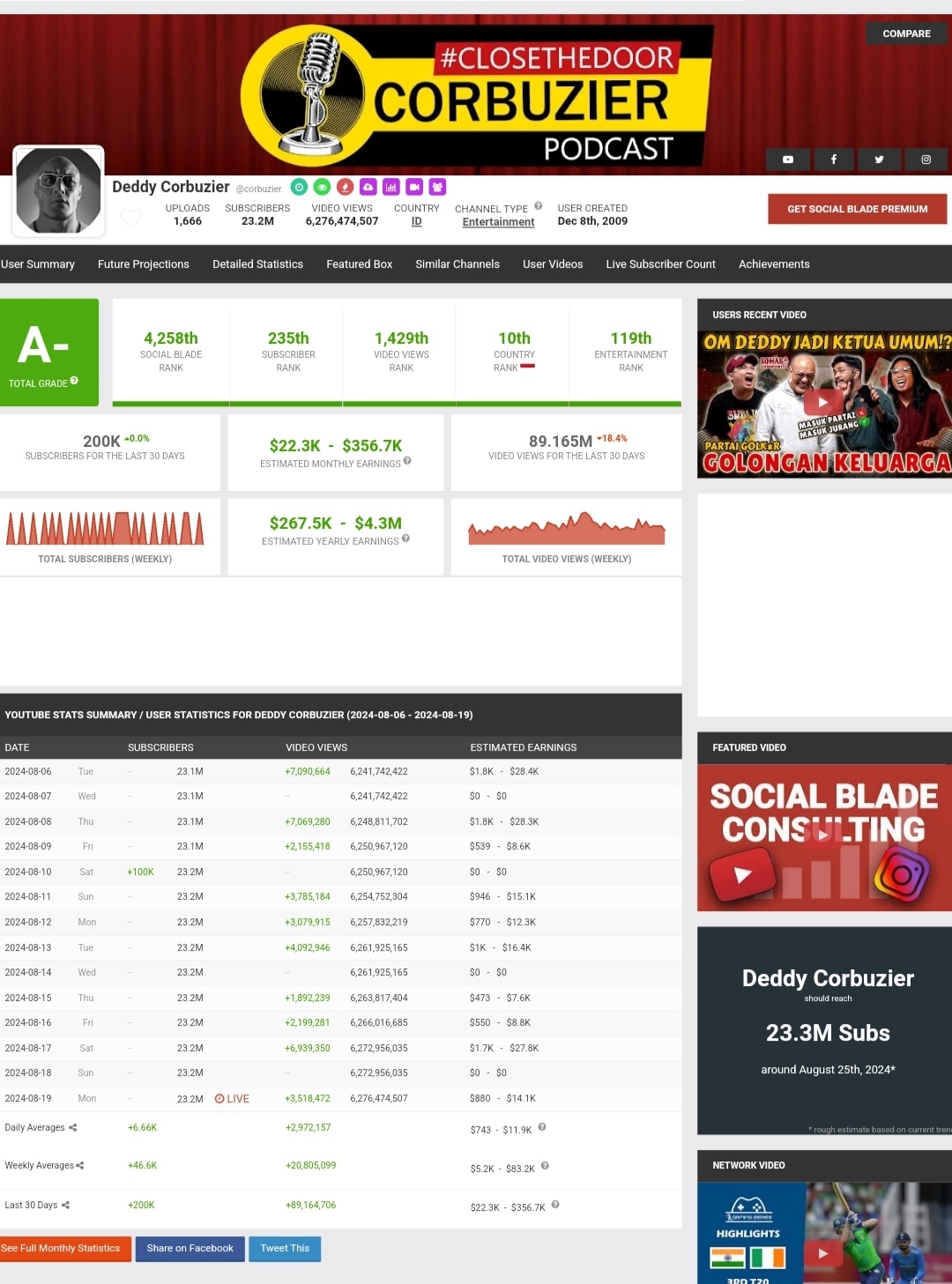Open the Instagram social icon
Screen dimensions: 952x1284
pos(926,160)
